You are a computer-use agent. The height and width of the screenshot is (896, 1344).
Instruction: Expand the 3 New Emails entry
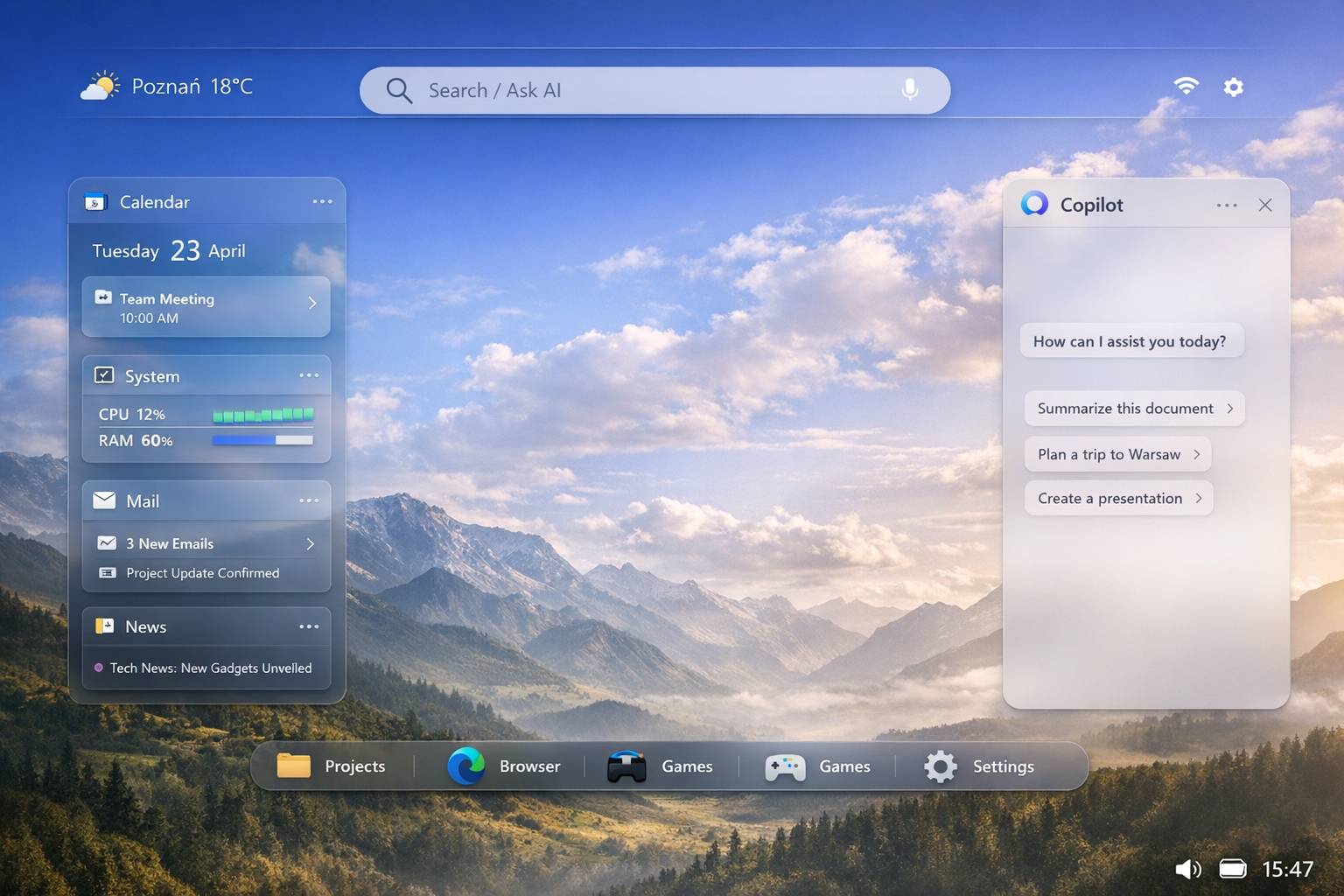coord(311,543)
